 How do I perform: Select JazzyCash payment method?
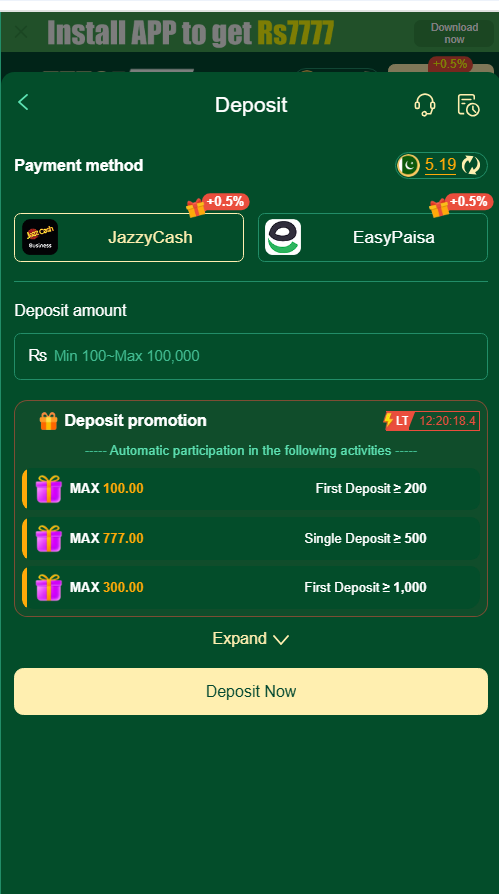point(129,237)
